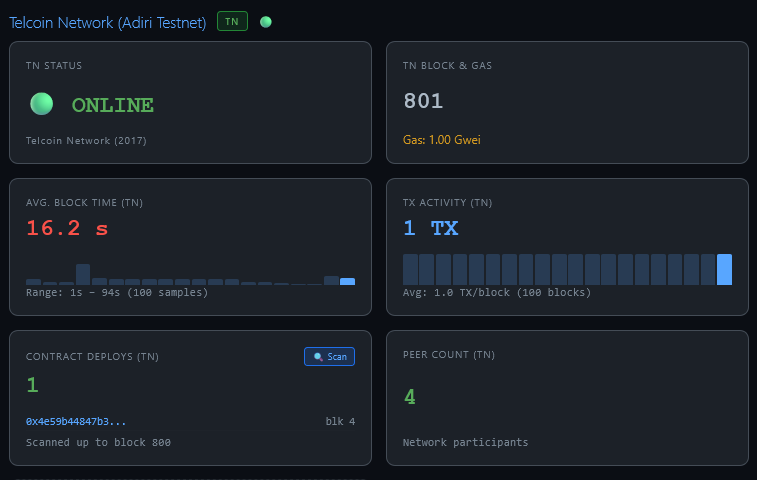Click the contract deploys count '1'
Screen dimensions: 757x480
[32, 385]
